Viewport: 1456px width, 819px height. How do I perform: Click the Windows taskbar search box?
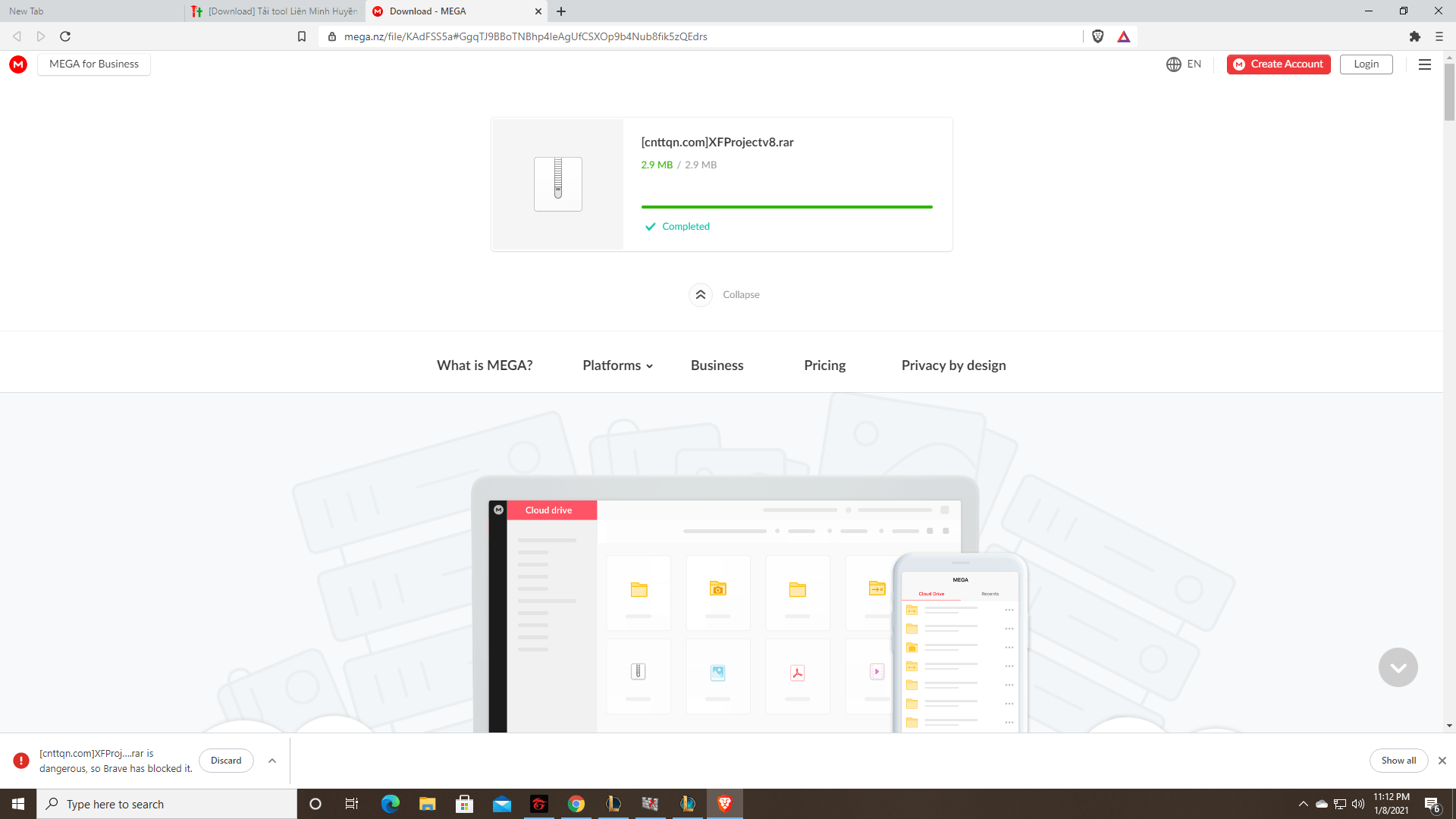click(167, 804)
